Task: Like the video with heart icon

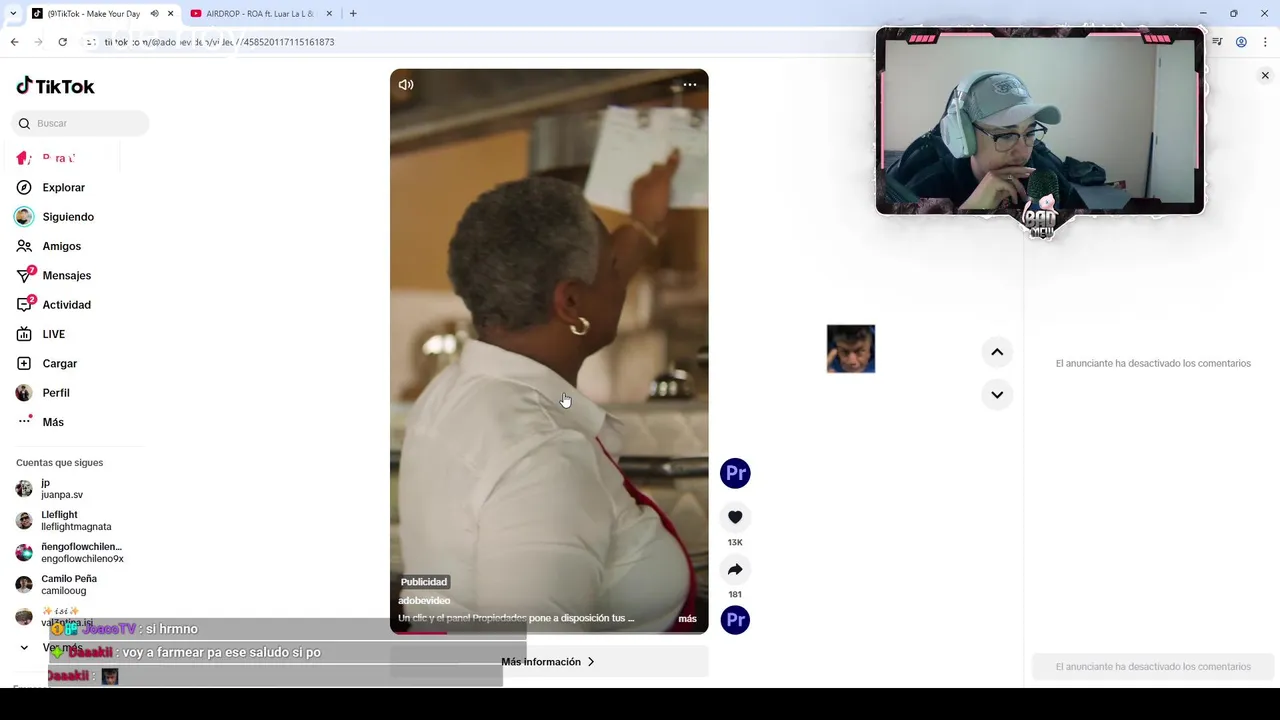Action: [735, 517]
